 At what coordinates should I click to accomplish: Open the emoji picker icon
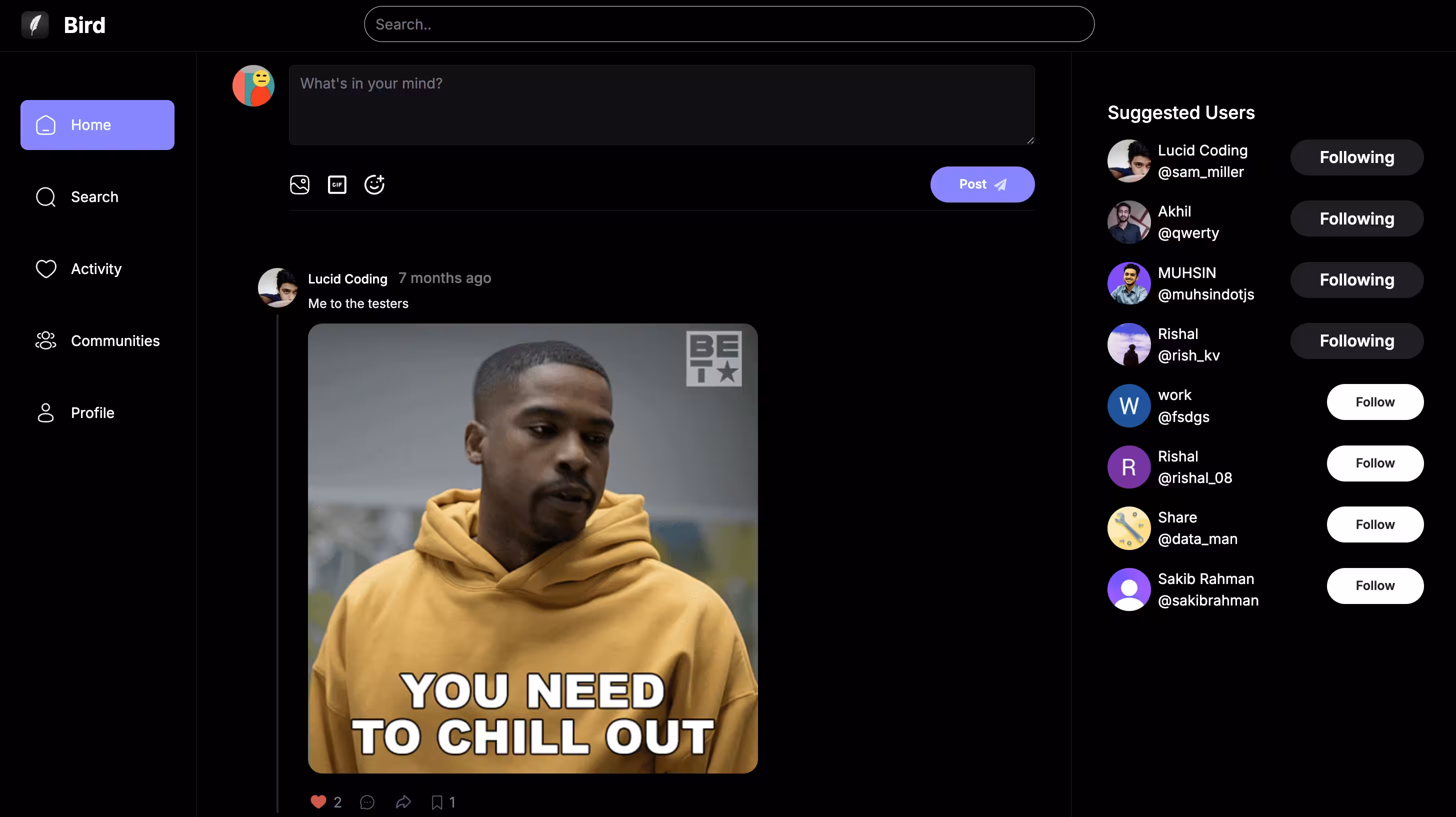[x=374, y=185]
